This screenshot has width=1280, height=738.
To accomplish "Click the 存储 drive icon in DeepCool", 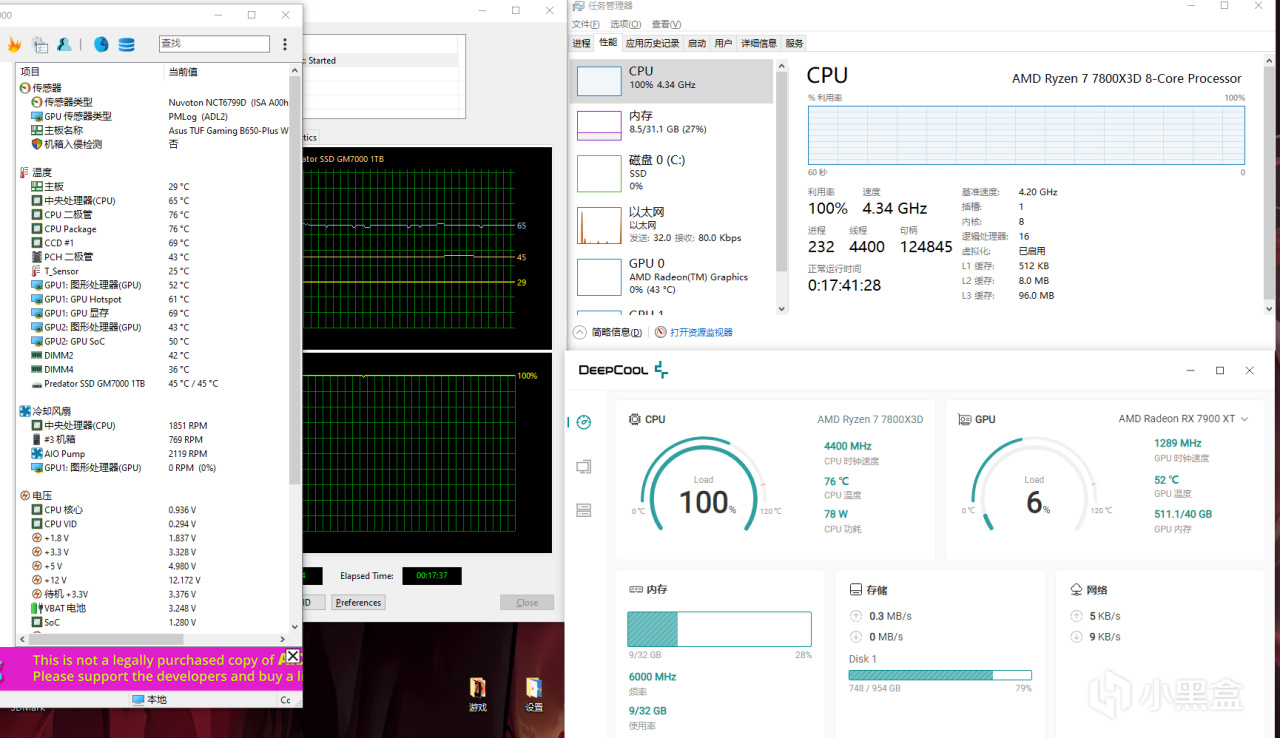I will coord(856,590).
